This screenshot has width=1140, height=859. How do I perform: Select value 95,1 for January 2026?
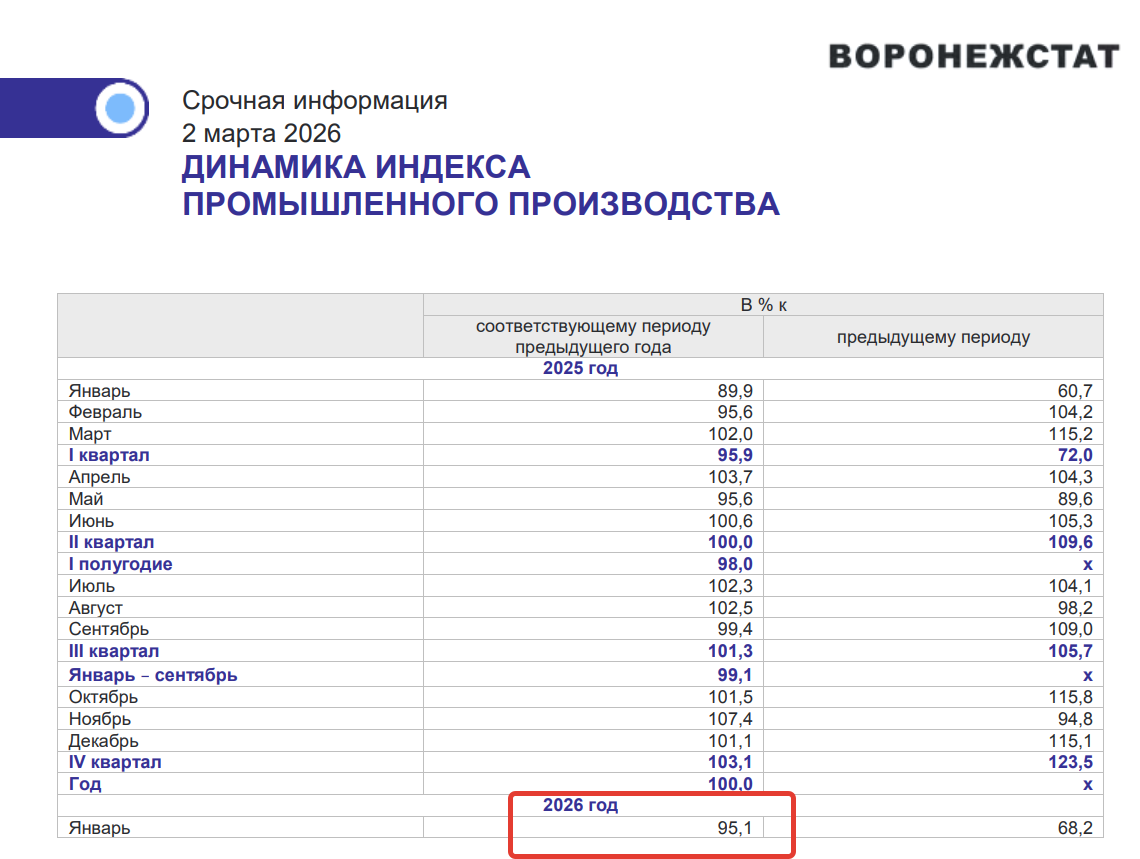tap(734, 828)
